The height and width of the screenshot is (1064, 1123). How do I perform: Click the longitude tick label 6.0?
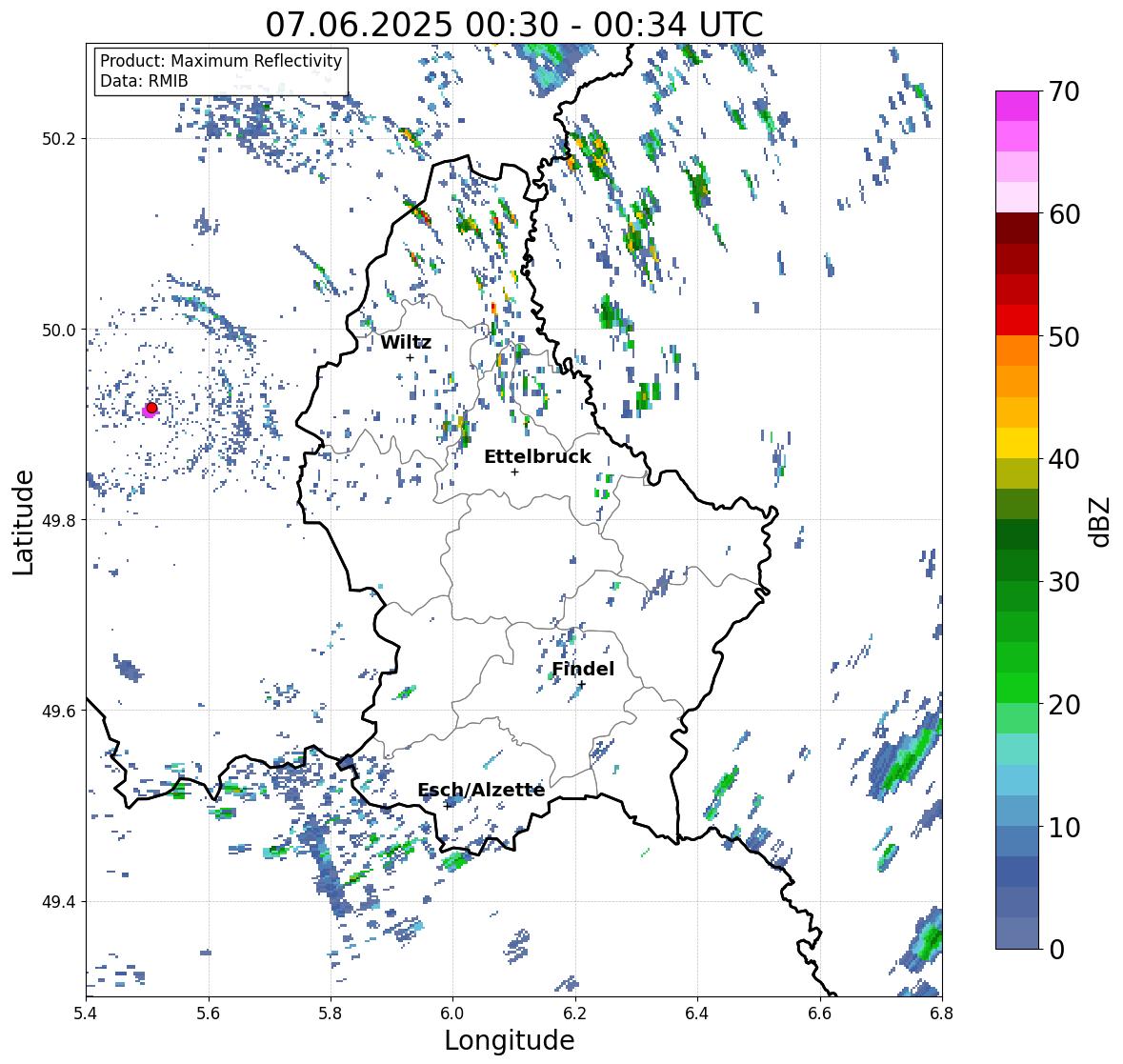452,1014
